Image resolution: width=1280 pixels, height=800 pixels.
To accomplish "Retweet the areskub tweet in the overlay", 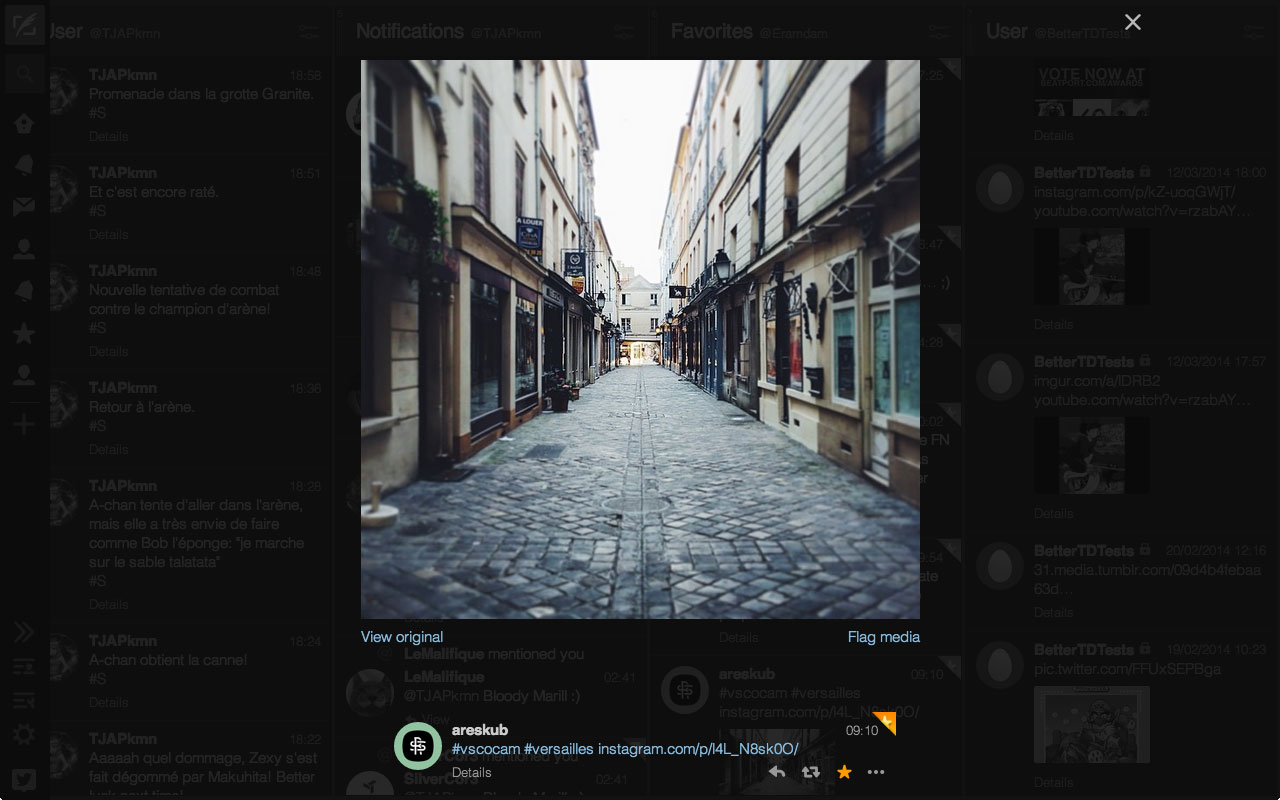I will (x=811, y=772).
